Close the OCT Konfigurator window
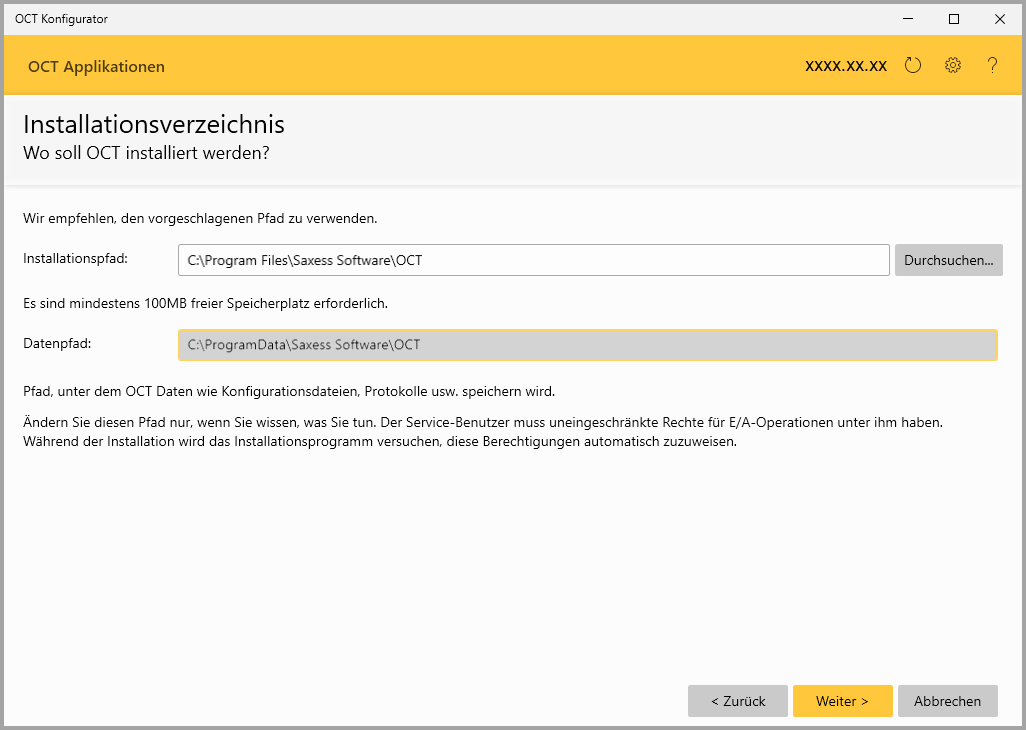The height and width of the screenshot is (730, 1026). point(1000,18)
